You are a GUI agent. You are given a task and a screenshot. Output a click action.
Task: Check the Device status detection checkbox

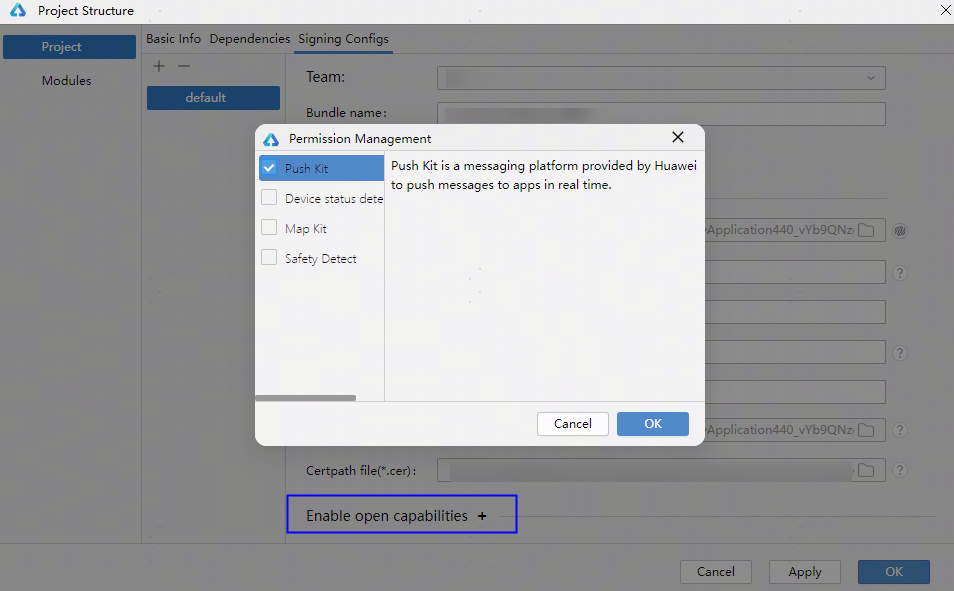269,198
